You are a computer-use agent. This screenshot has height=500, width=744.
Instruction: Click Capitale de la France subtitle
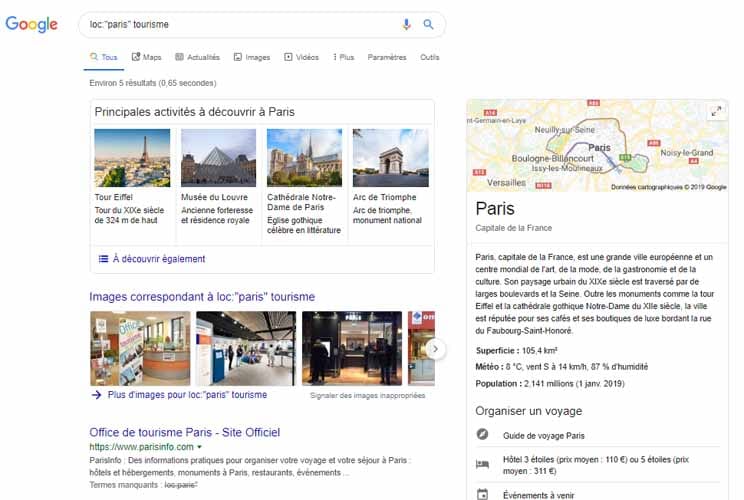[x=513, y=228]
